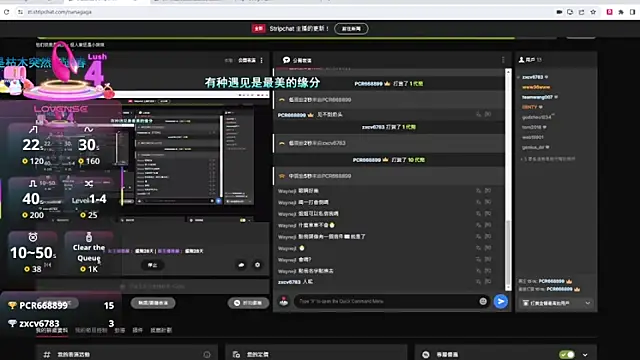
Task: Click PCR668899 in the tip leaderboard overlay
Action: click(x=43, y=305)
